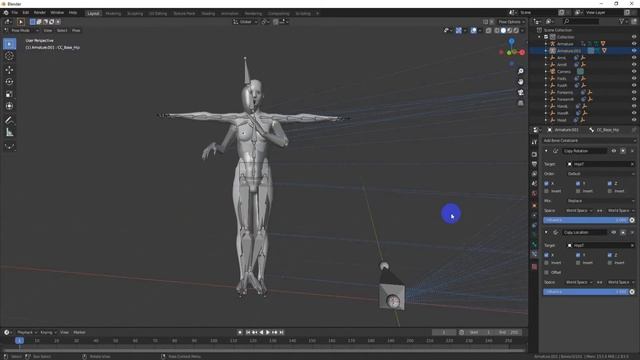Open Order dropdown in Copy Rotation

[600, 174]
